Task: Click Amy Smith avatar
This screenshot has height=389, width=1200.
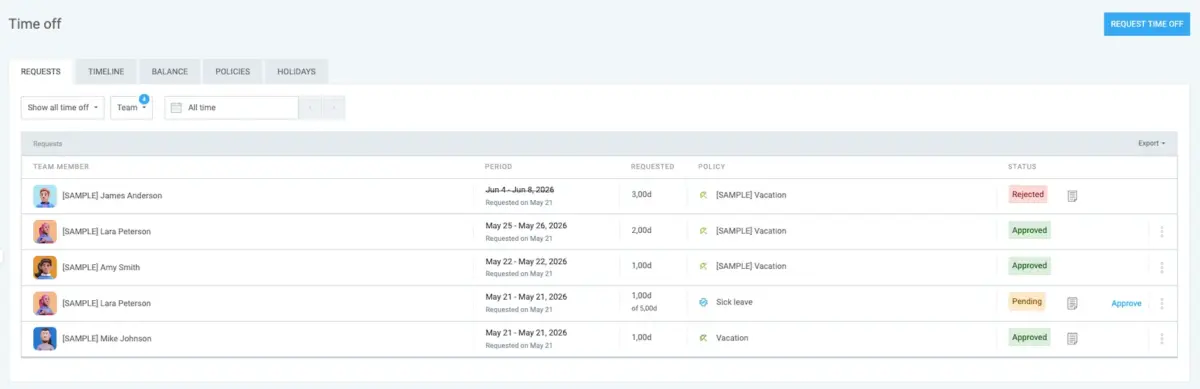Action: (44, 267)
